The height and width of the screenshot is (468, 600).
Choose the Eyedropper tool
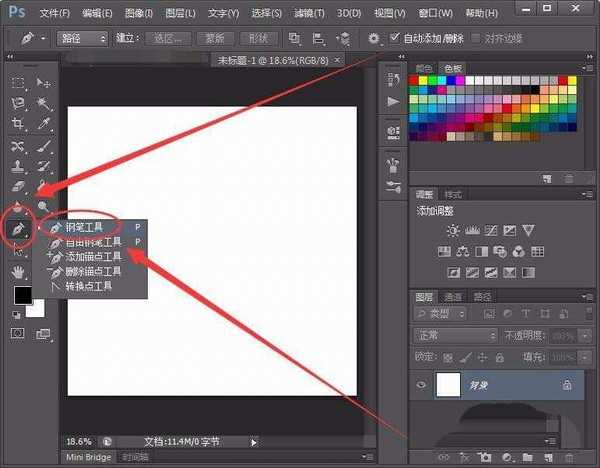(44, 124)
